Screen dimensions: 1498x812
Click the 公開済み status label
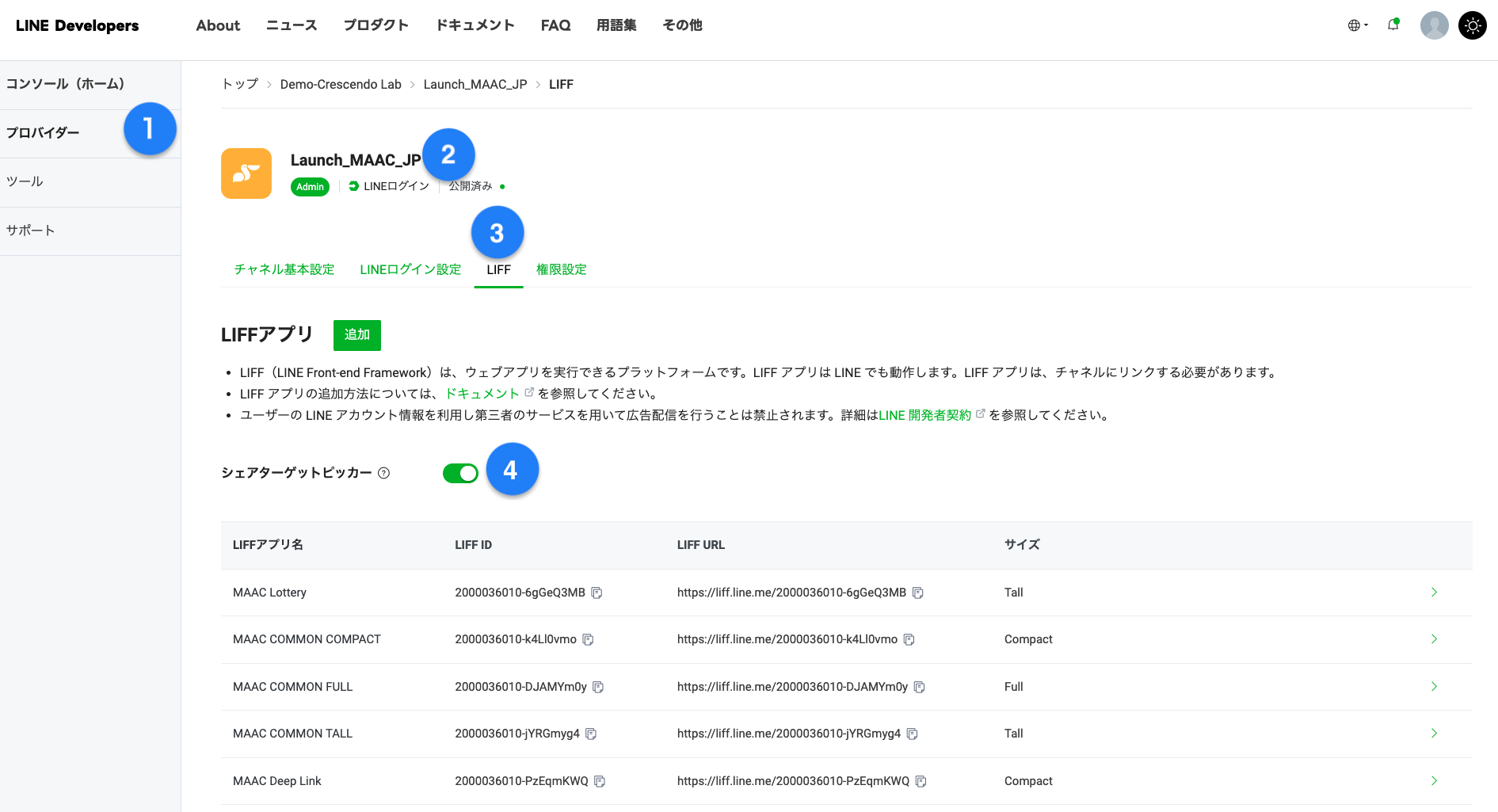point(471,186)
